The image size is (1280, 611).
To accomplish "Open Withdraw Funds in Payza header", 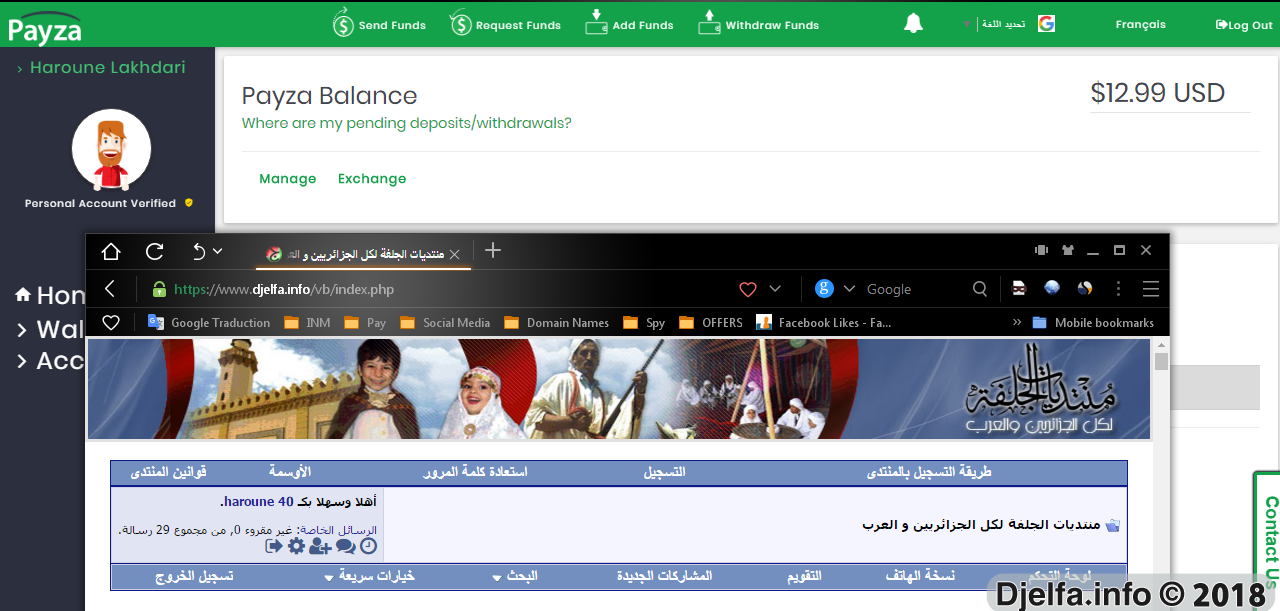I will pos(758,24).
